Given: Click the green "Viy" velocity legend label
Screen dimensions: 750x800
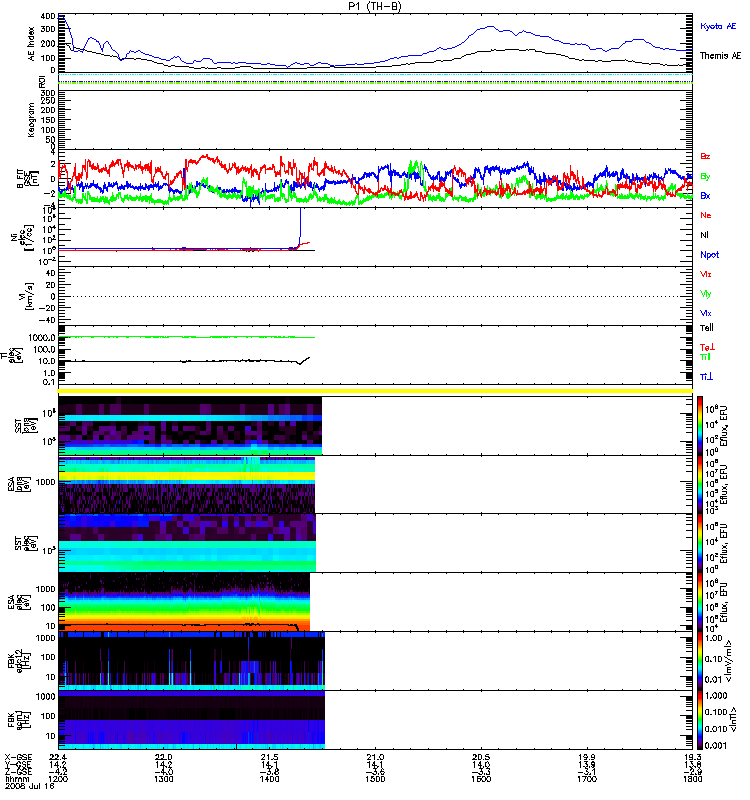Looking at the screenshot, I should point(705,294).
